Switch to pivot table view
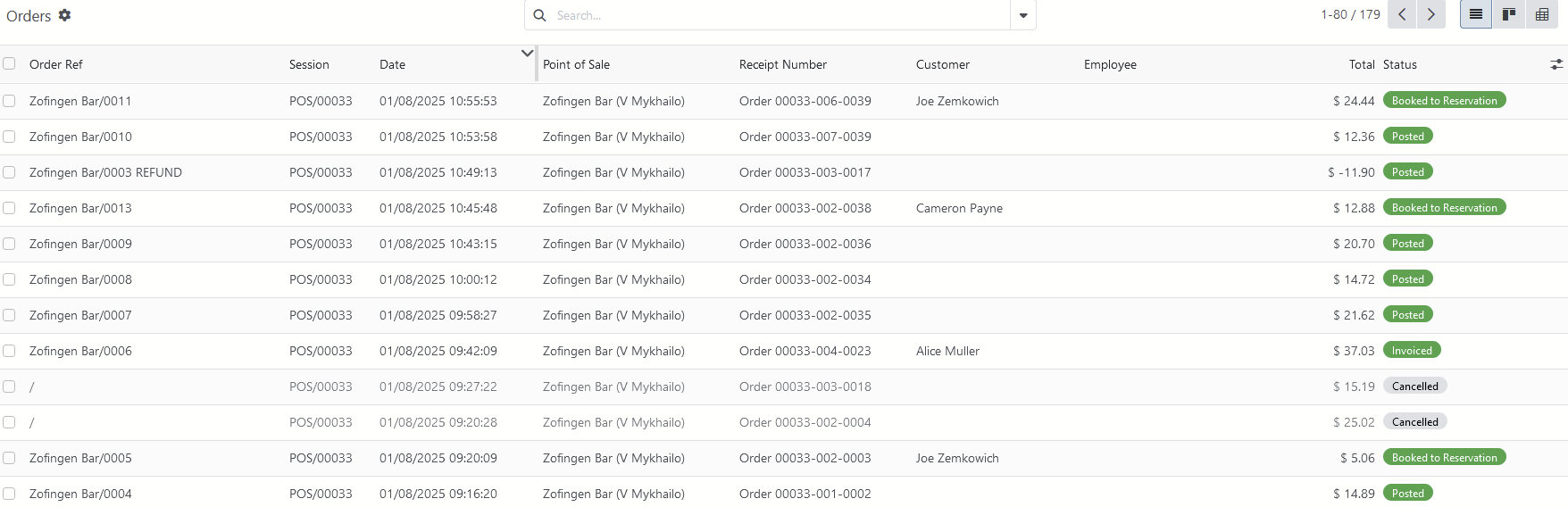 1542,14
